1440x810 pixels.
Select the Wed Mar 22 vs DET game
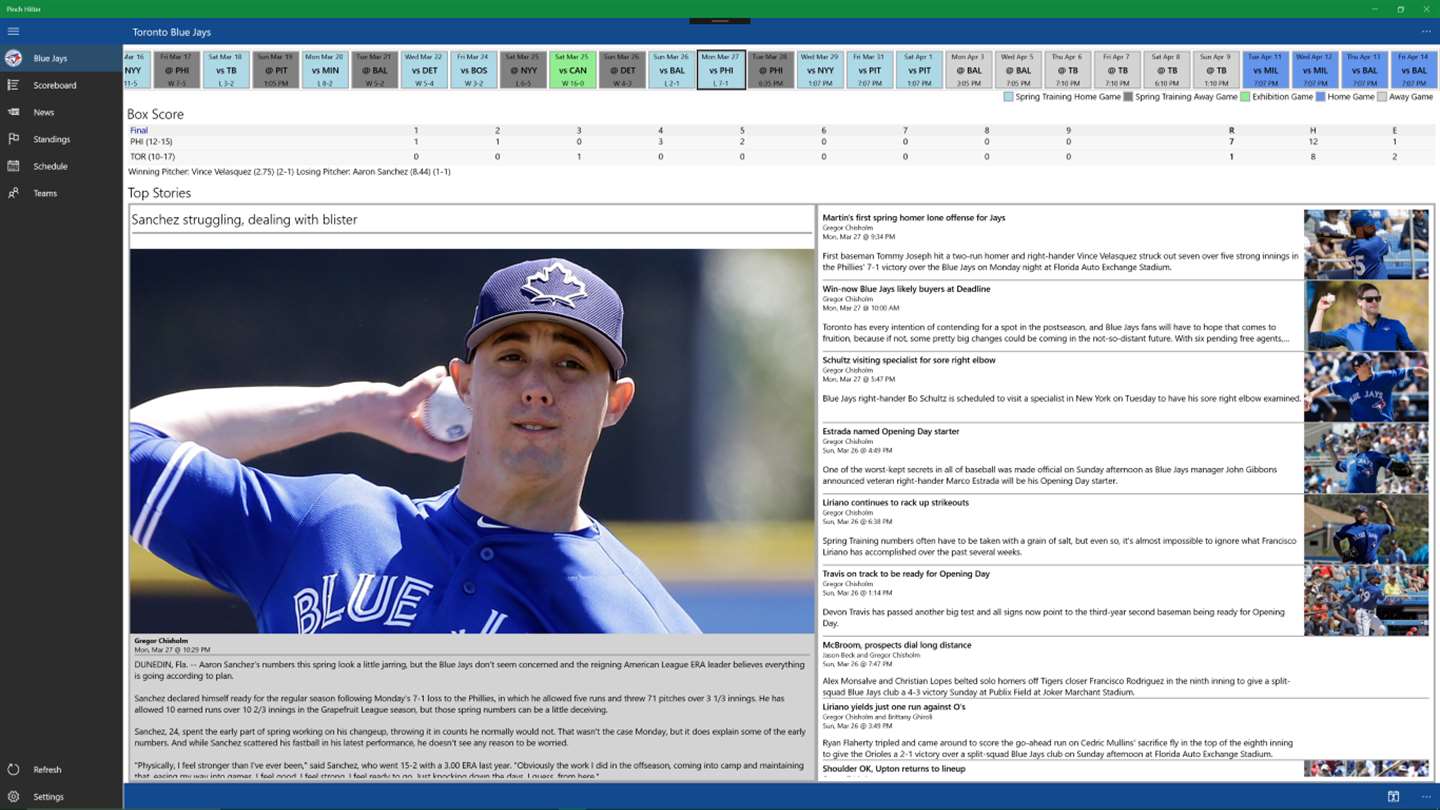tap(424, 70)
